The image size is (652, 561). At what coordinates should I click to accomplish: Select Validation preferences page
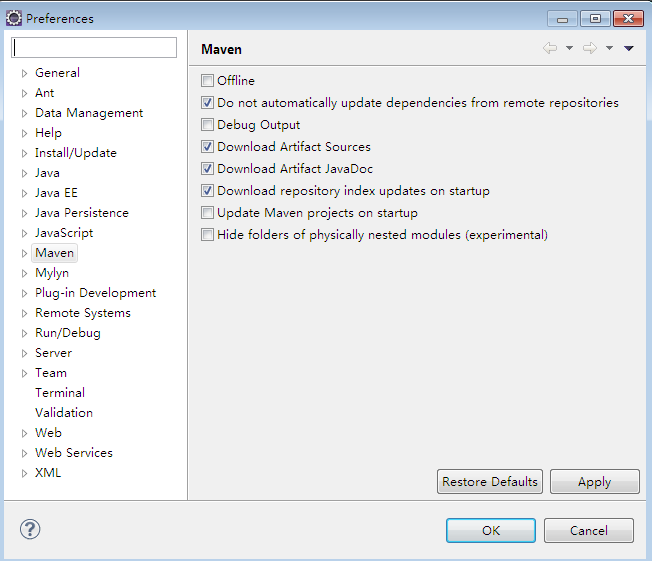pos(64,413)
